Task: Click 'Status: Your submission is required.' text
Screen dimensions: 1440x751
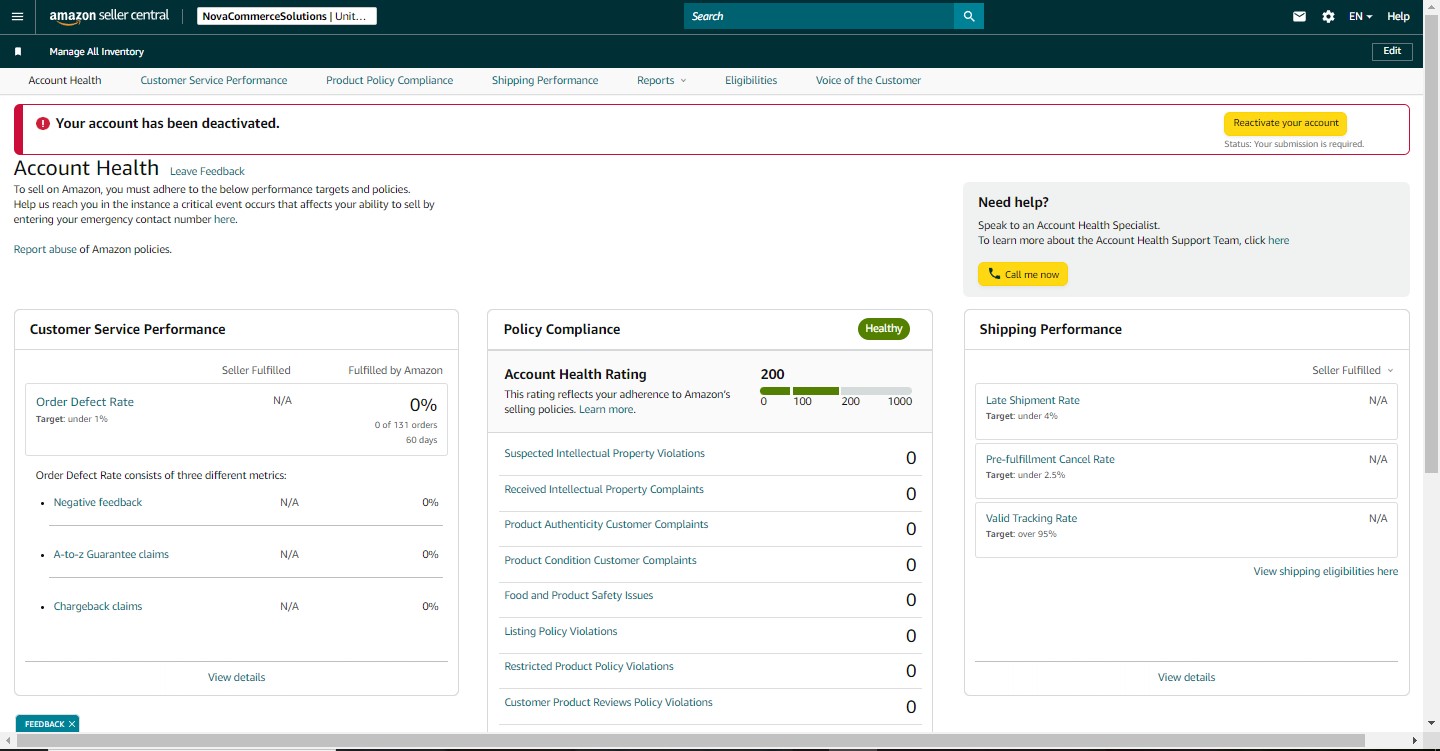Action: [x=1294, y=144]
